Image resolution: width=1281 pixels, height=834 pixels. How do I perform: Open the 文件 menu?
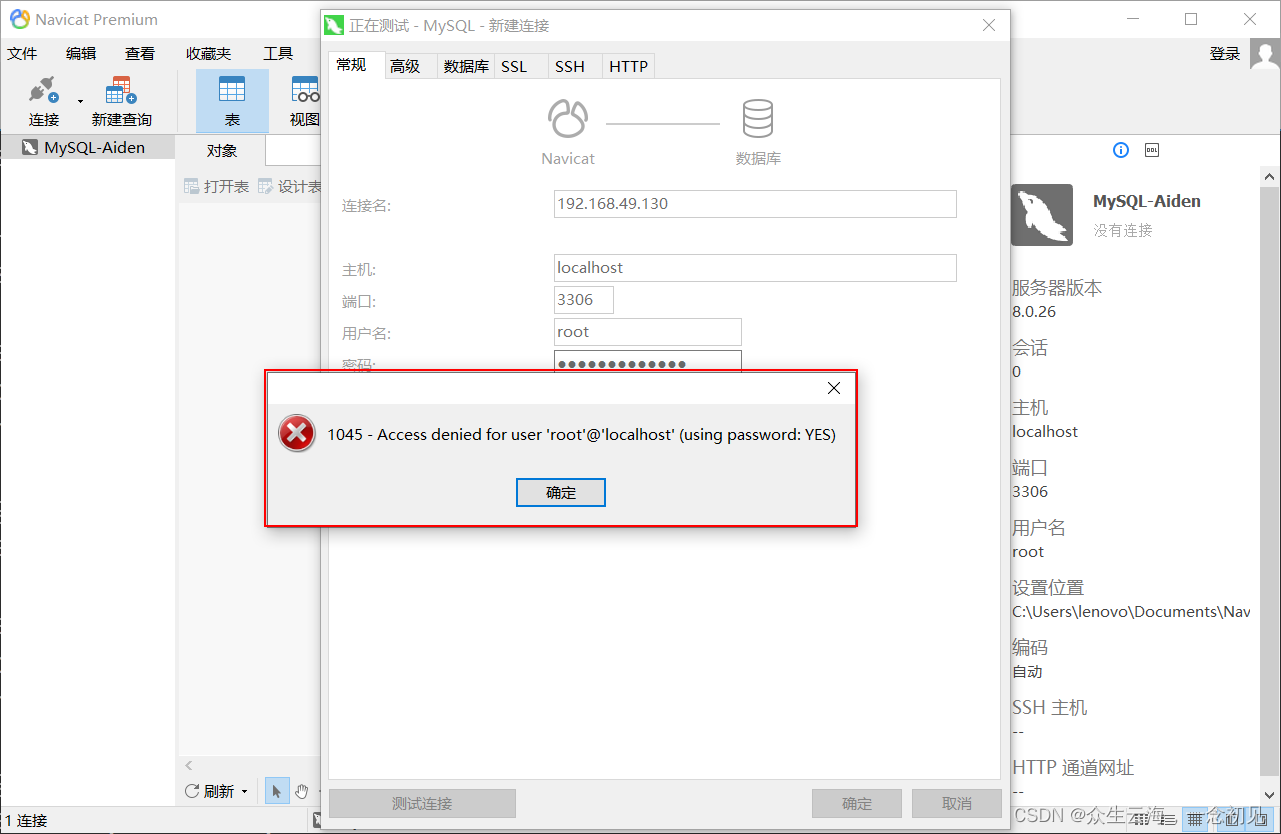coord(22,54)
